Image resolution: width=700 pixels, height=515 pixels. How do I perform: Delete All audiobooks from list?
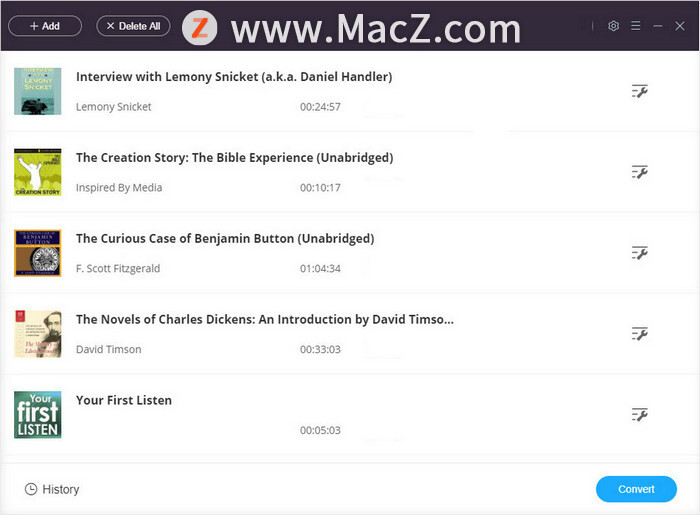pos(133,26)
